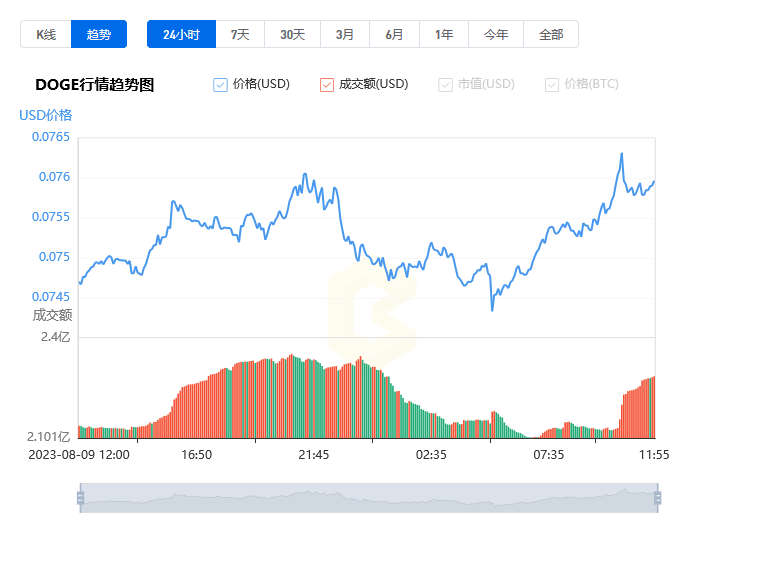Choose the 6月 time range
The image size is (780, 563).
click(x=394, y=34)
